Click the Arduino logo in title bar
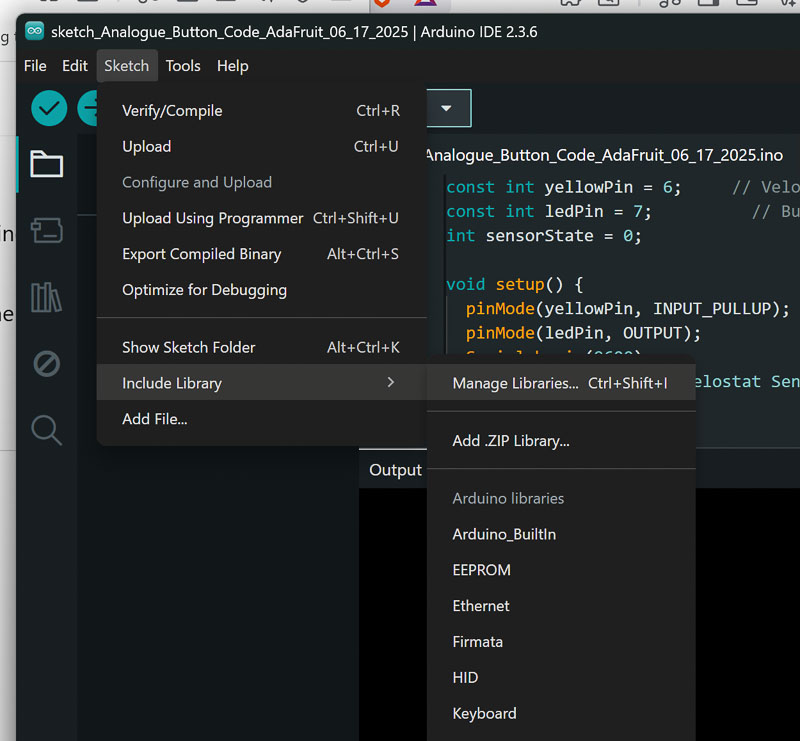The width and height of the screenshot is (800, 741). pos(35,32)
